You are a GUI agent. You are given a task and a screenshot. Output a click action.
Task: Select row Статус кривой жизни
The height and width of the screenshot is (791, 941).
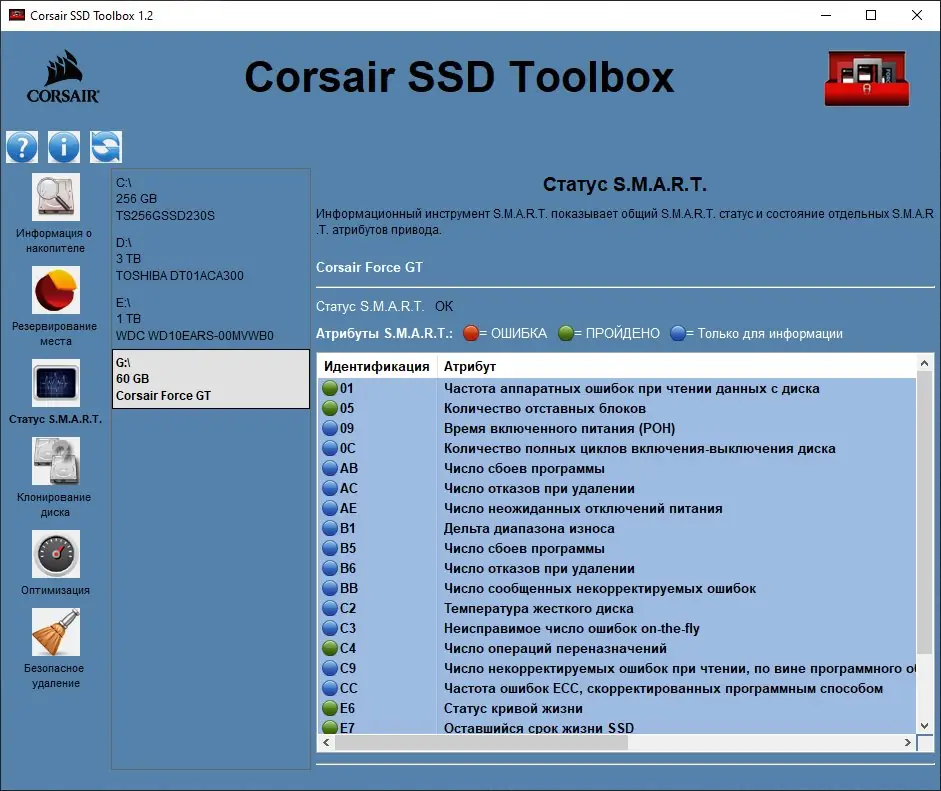tap(617, 708)
